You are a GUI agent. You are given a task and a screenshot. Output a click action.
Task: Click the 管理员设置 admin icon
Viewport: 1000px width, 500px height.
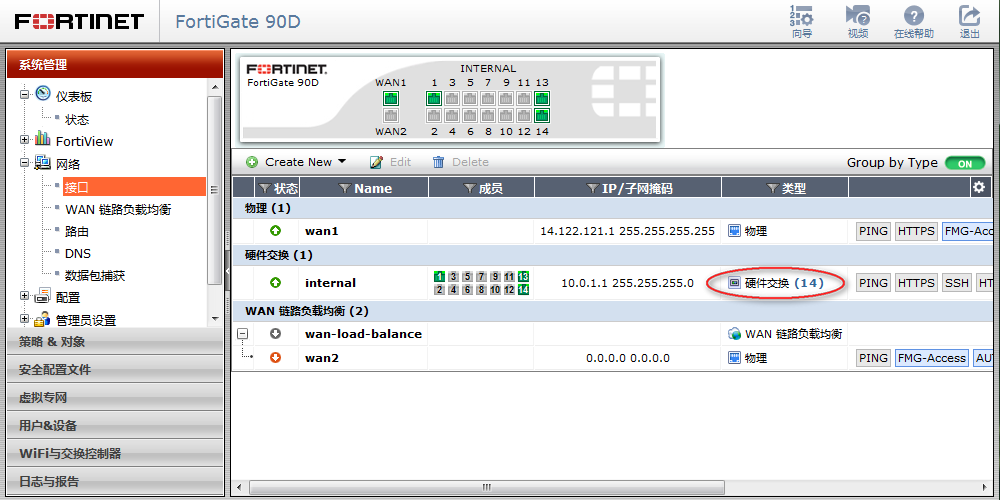point(43,318)
